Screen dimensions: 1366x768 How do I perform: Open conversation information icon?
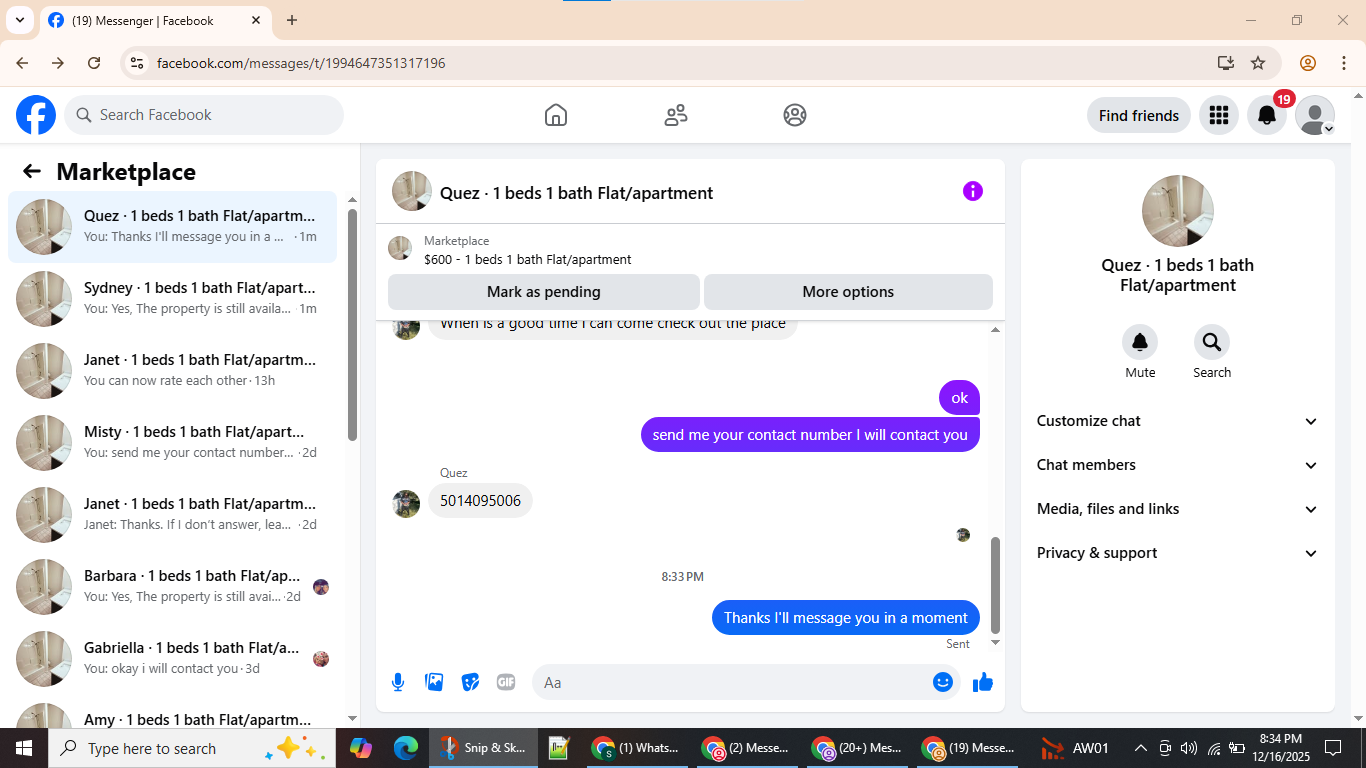[973, 191]
